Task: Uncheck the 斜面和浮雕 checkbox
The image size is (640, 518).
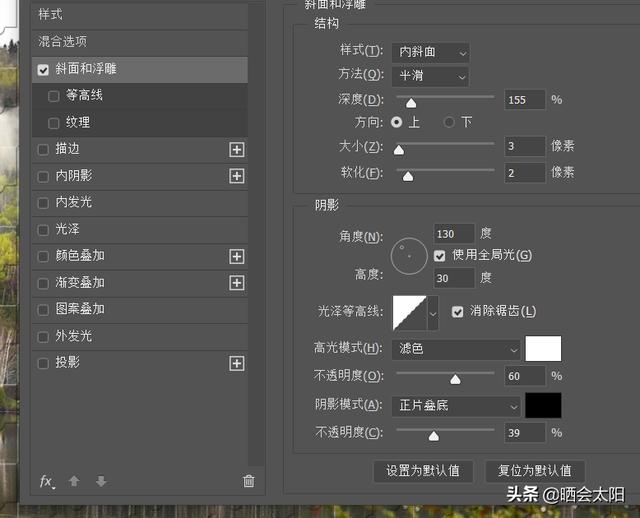Action: click(43, 70)
